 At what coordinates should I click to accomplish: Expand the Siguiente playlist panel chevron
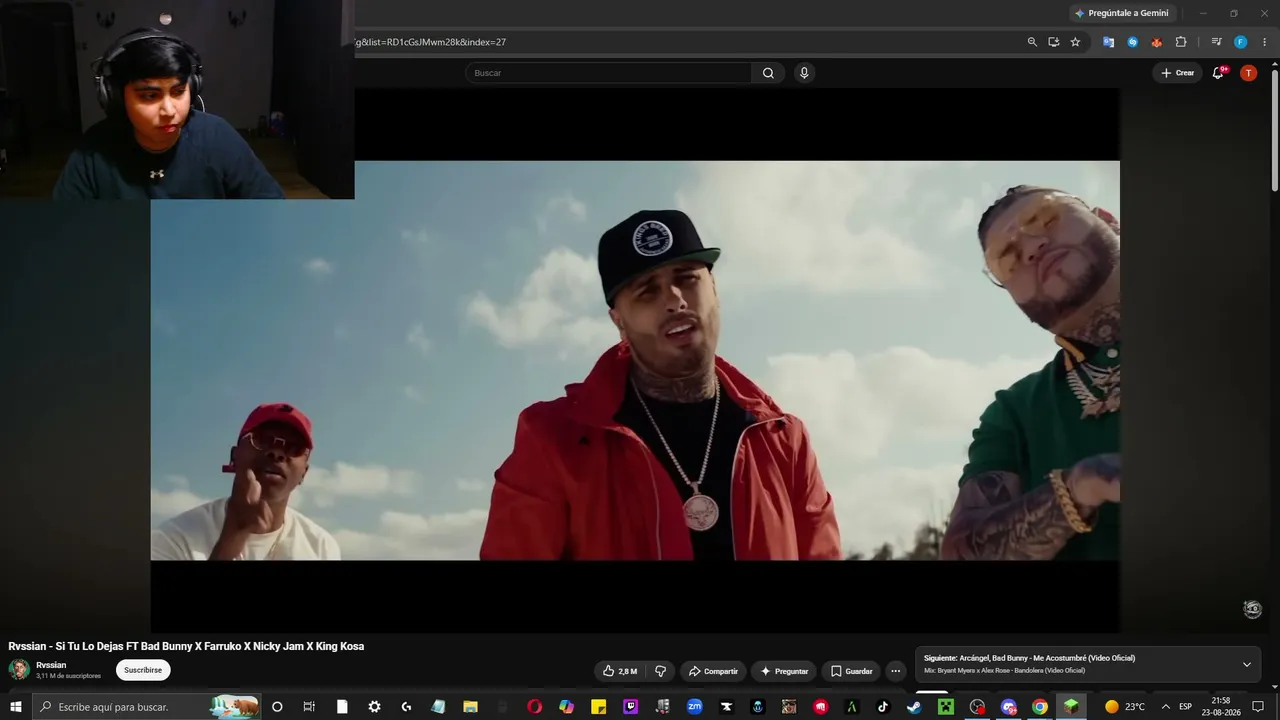tap(1247, 664)
